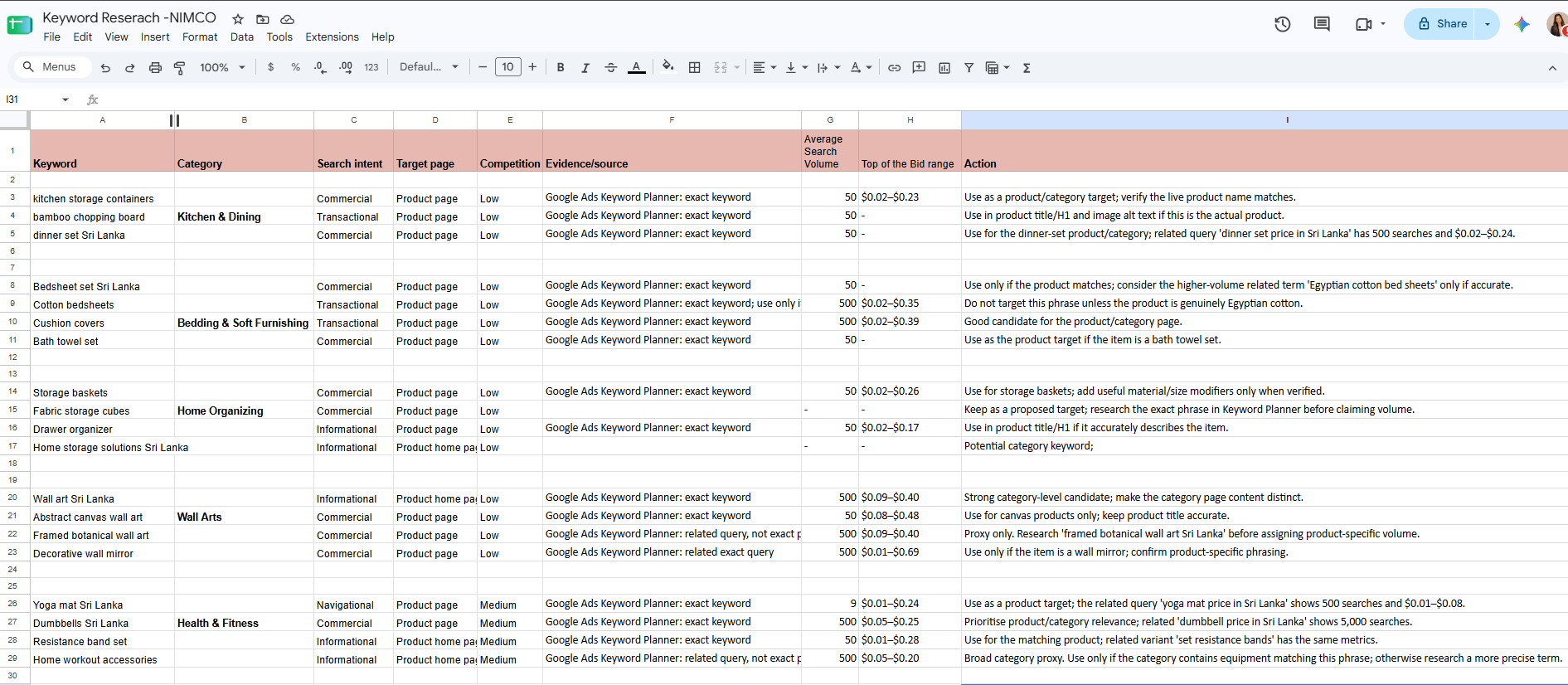Increase decimal places icon
The width and height of the screenshot is (1568, 685).
(346, 67)
